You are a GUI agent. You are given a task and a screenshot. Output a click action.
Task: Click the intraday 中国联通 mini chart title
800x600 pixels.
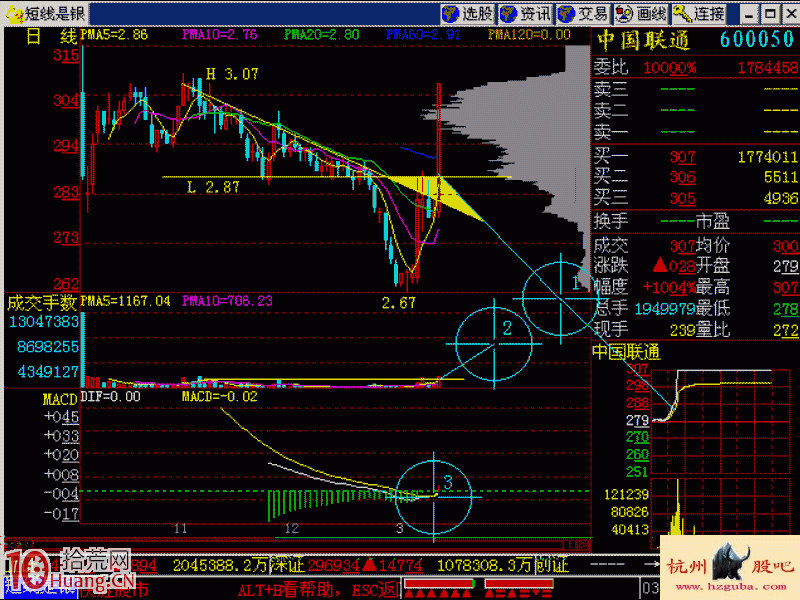[627, 352]
